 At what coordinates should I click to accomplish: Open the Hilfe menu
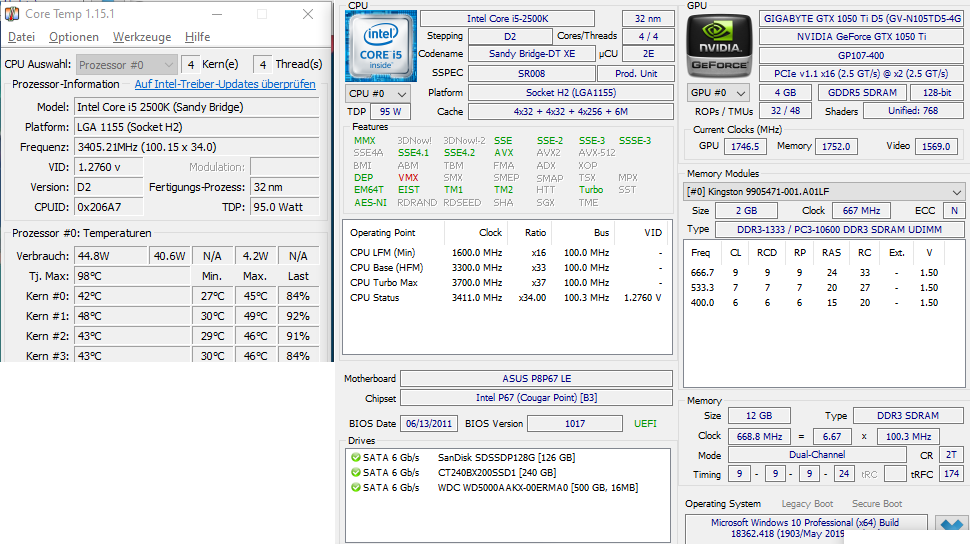[x=197, y=37]
